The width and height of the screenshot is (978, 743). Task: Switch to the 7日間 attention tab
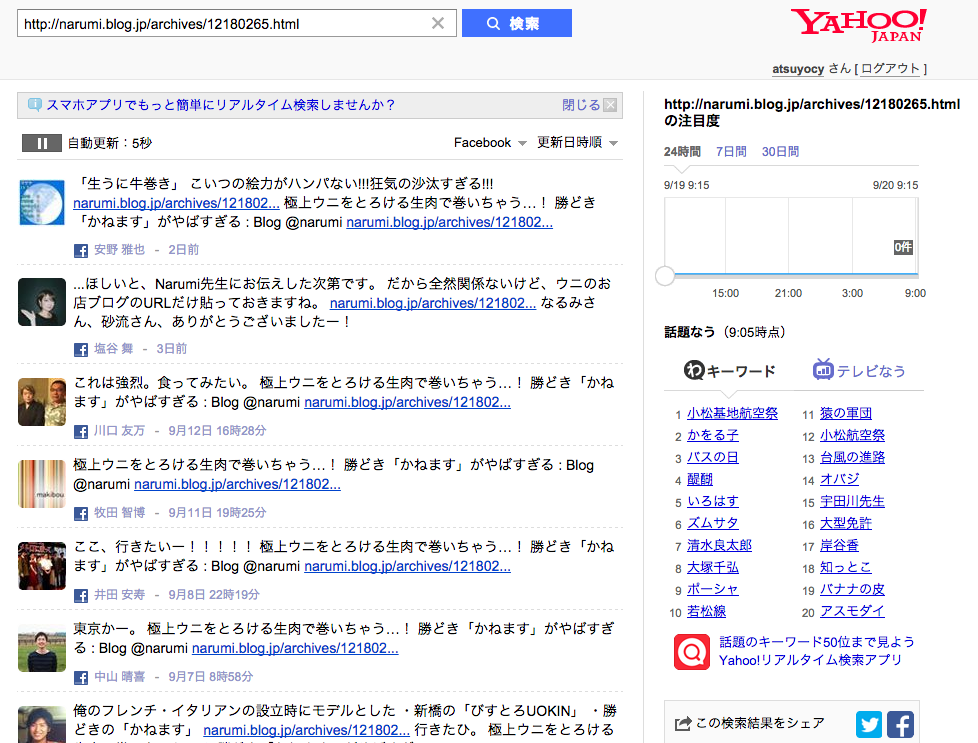pyautogui.click(x=731, y=152)
